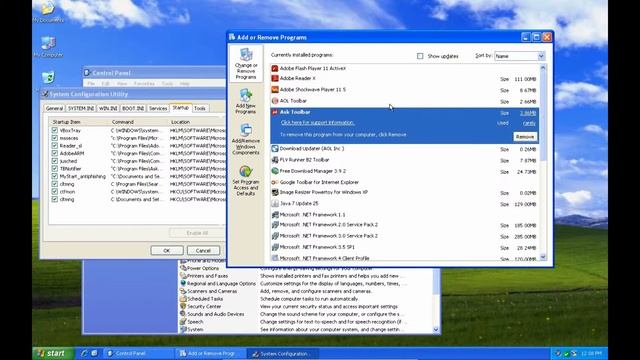Uncheck the MyStart_antiphishing startup item
The width and height of the screenshot is (640, 360).
55,176
